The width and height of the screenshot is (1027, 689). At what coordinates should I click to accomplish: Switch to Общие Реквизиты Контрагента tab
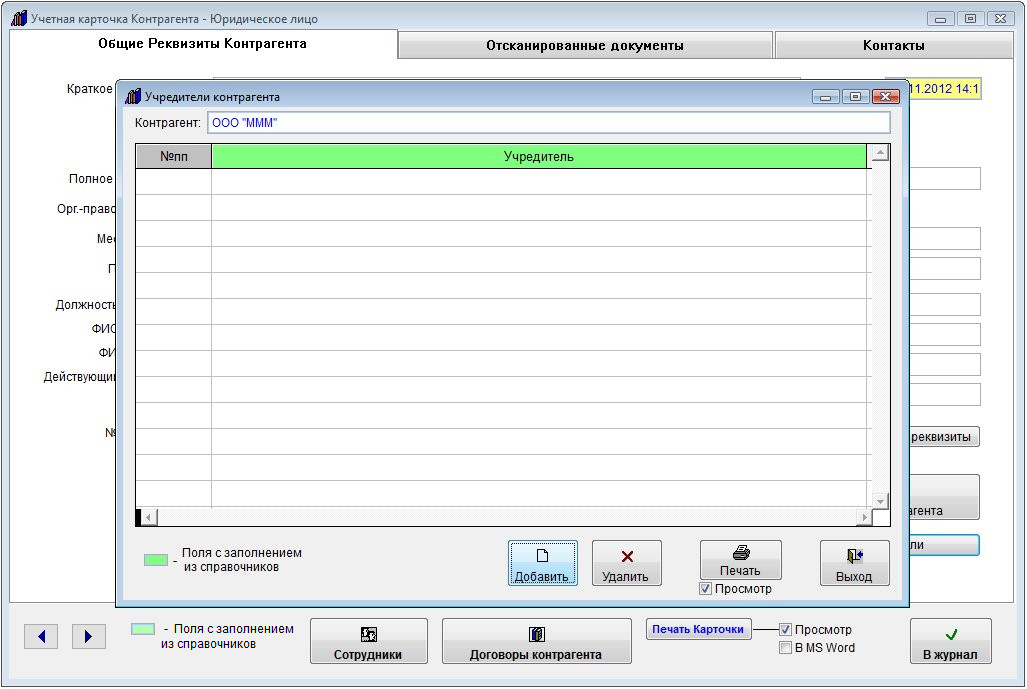tap(202, 44)
